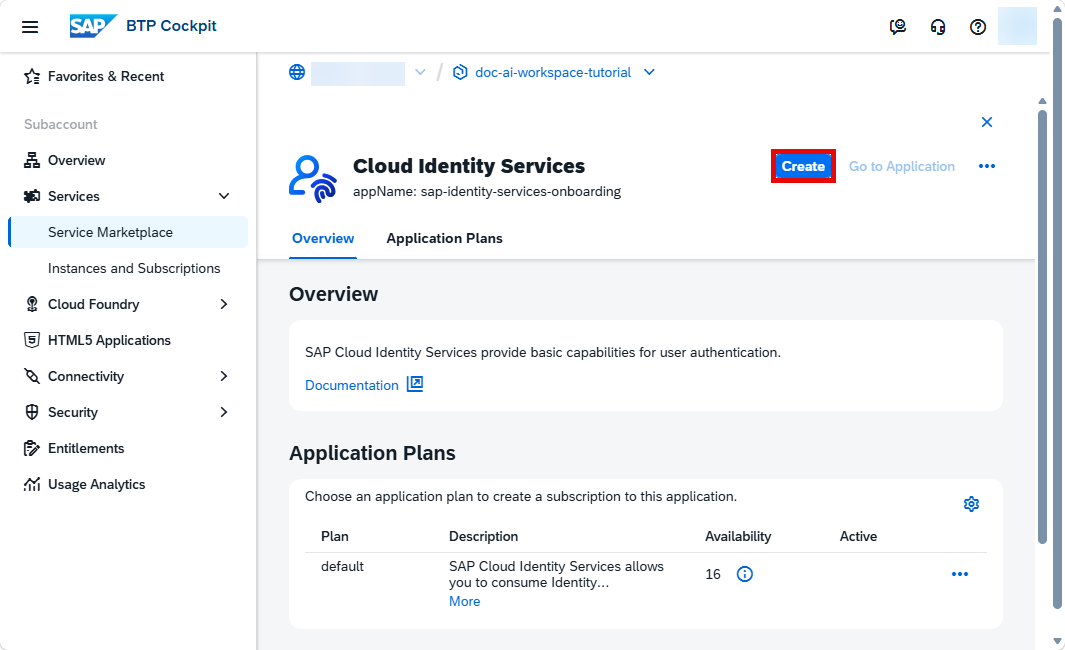Viewport: 1065px width, 650px height.
Task: Select Service Marketplace in sidebar
Action: pos(128,232)
